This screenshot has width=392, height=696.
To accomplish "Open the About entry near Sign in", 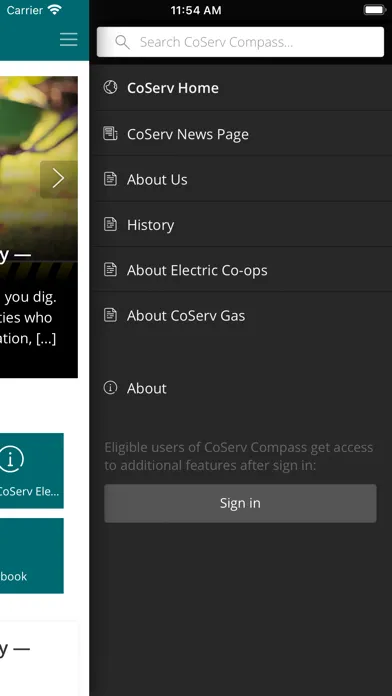I will click(241, 388).
